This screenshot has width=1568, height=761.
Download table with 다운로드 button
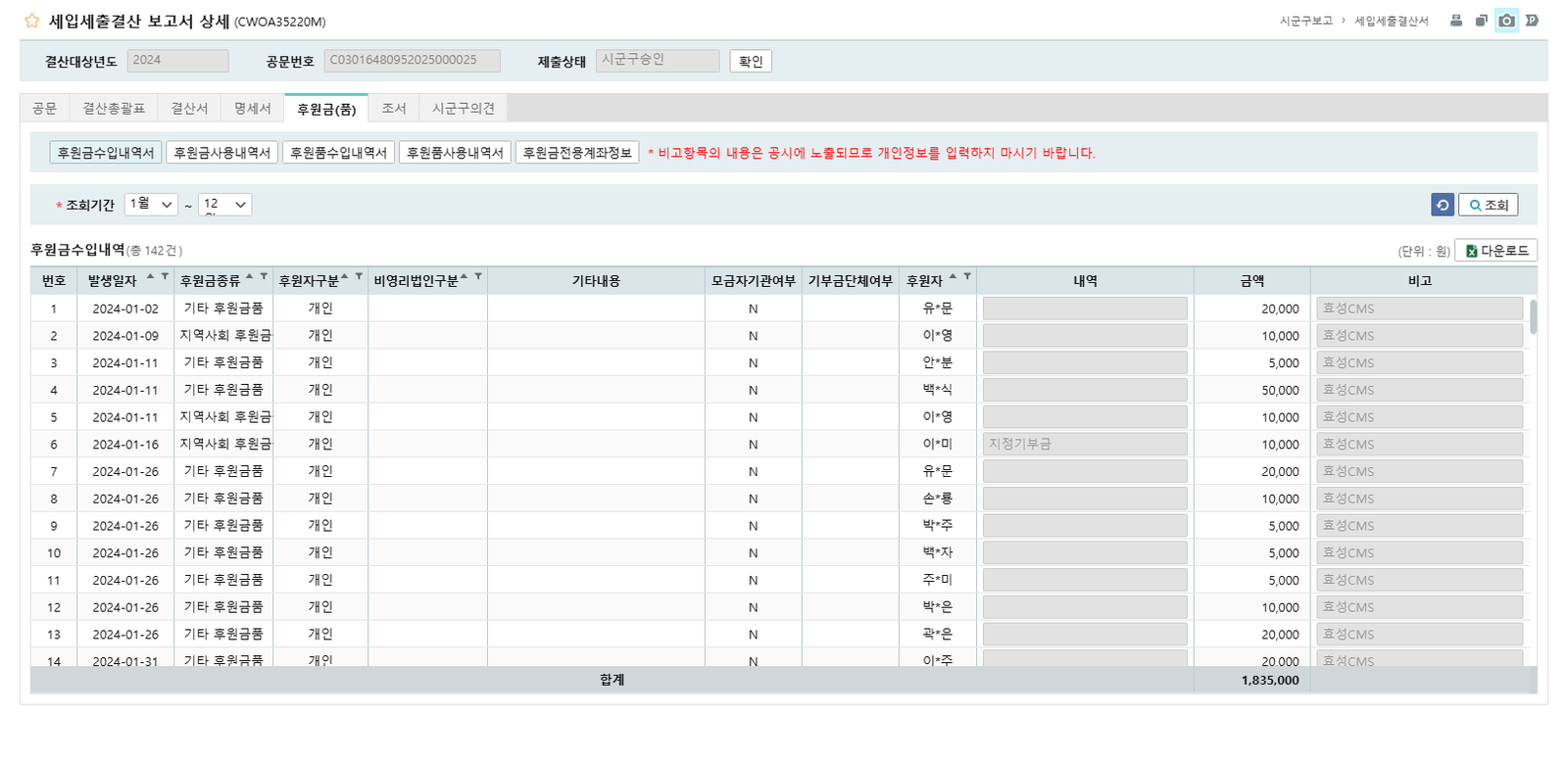click(1496, 251)
